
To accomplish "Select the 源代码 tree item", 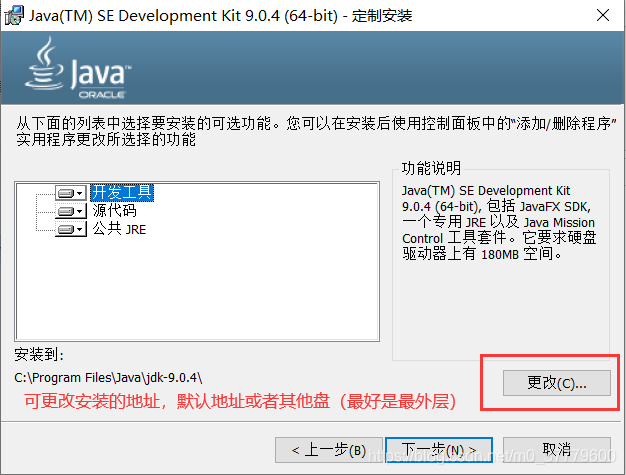I will (x=115, y=211).
